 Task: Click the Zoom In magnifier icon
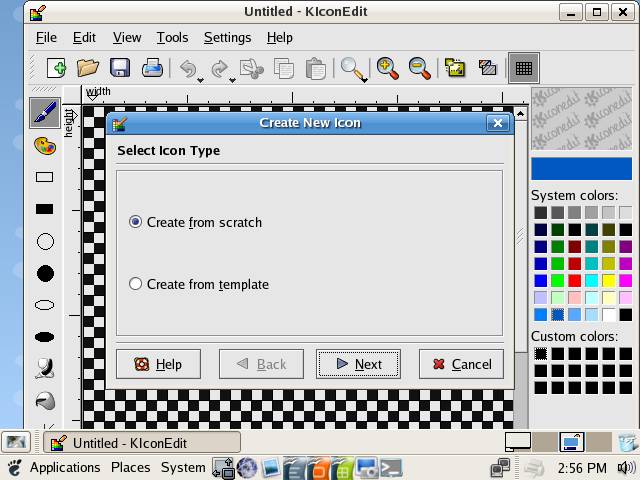(388, 68)
